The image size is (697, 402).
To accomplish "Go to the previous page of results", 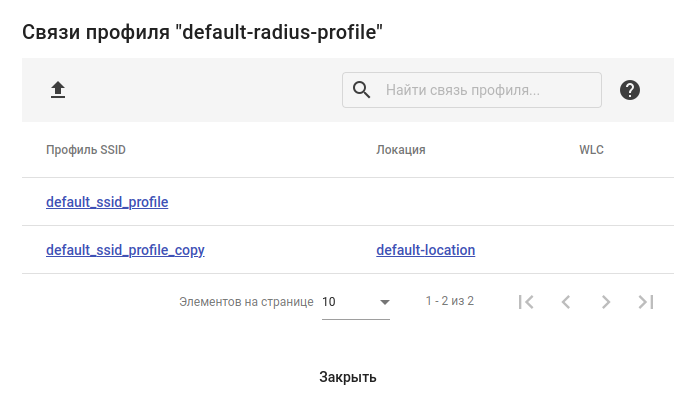I will [x=566, y=301].
